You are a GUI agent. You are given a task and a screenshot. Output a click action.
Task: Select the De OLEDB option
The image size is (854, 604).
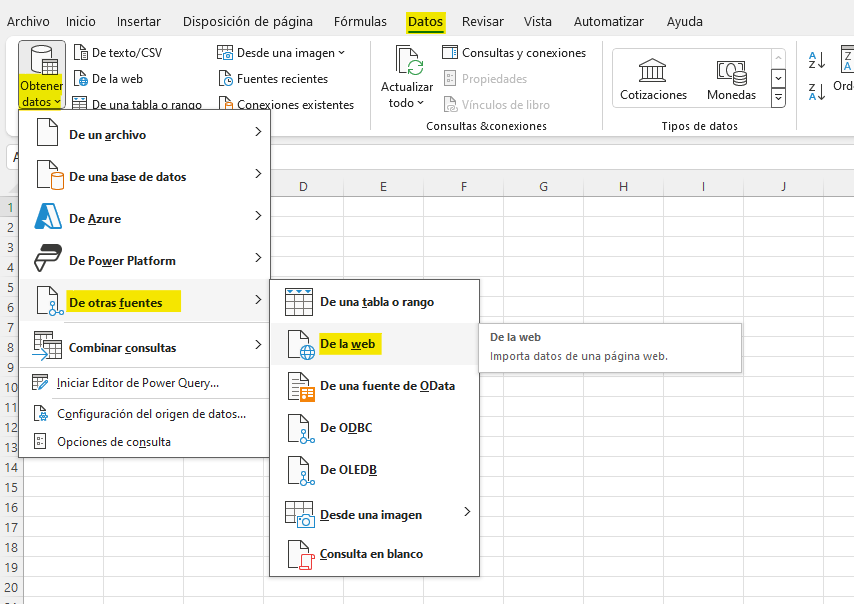[375, 470]
